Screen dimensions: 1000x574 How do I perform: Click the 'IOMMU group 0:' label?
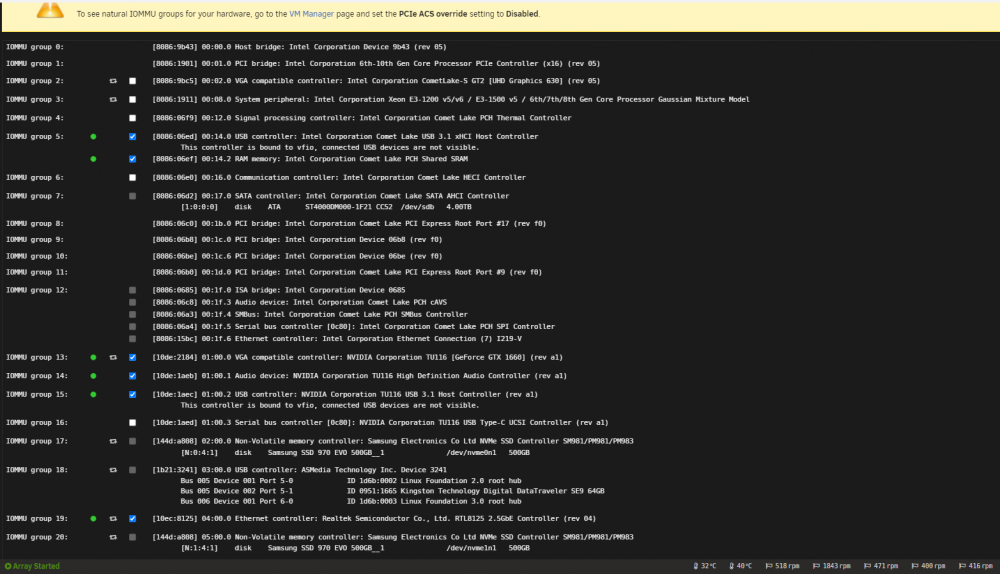35,47
